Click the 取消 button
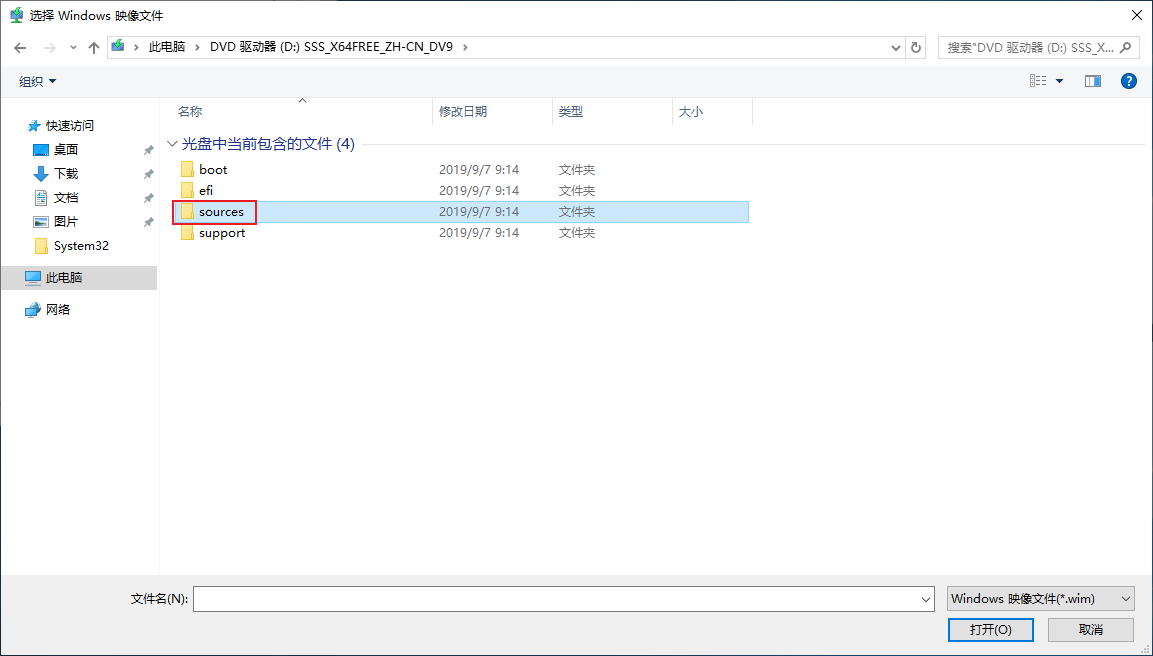This screenshot has width=1153, height=656. coord(1090,630)
